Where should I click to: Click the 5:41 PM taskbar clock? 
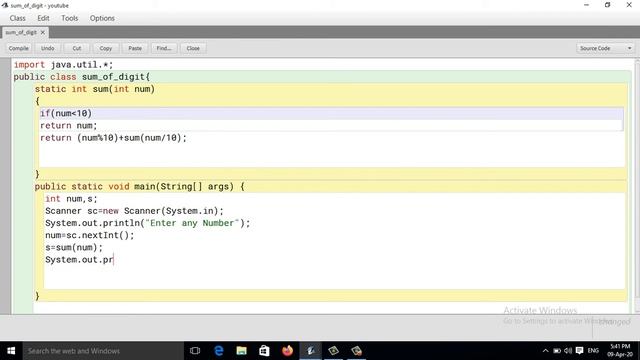pos(620,351)
